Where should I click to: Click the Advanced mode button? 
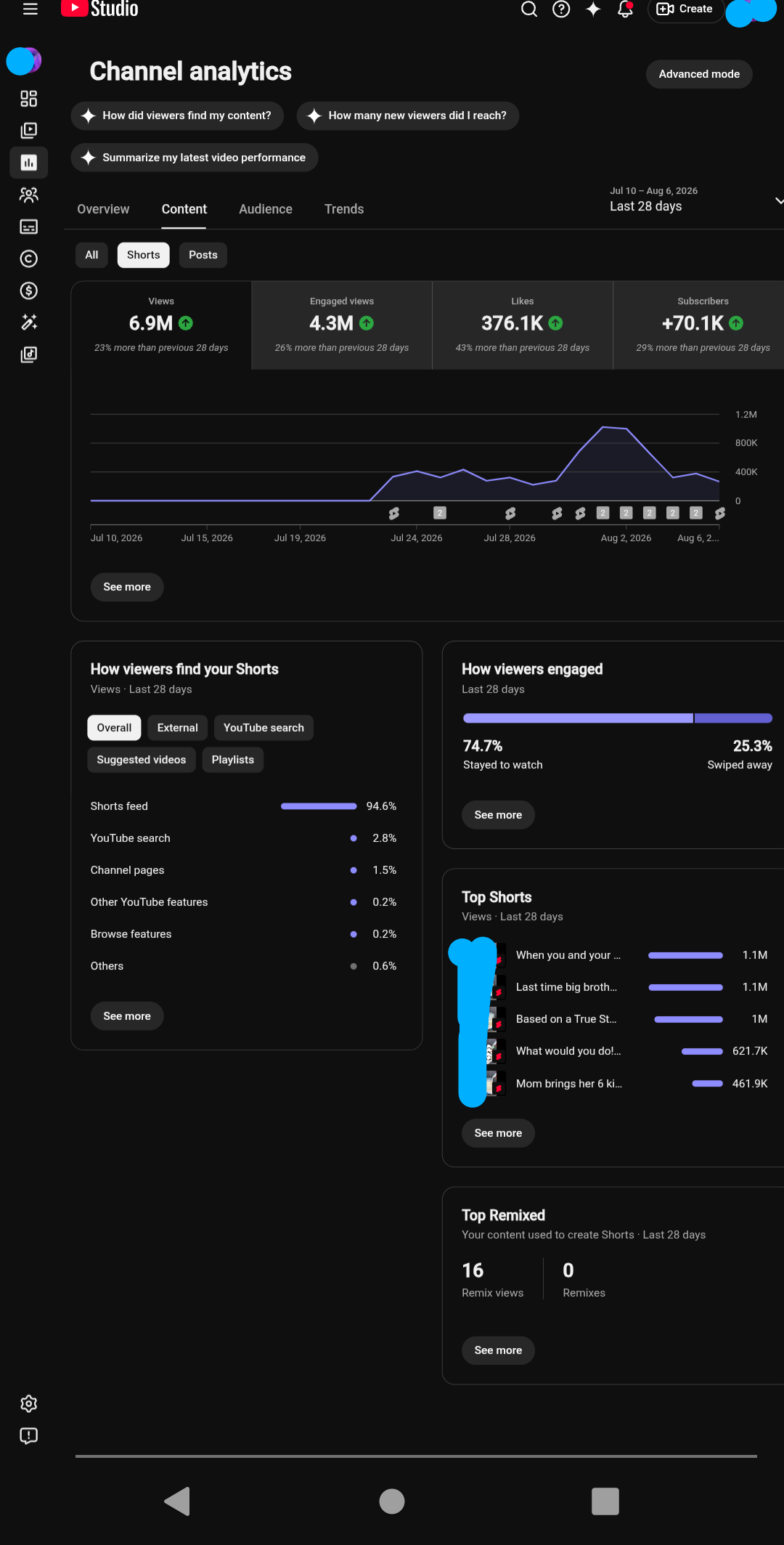coord(699,74)
